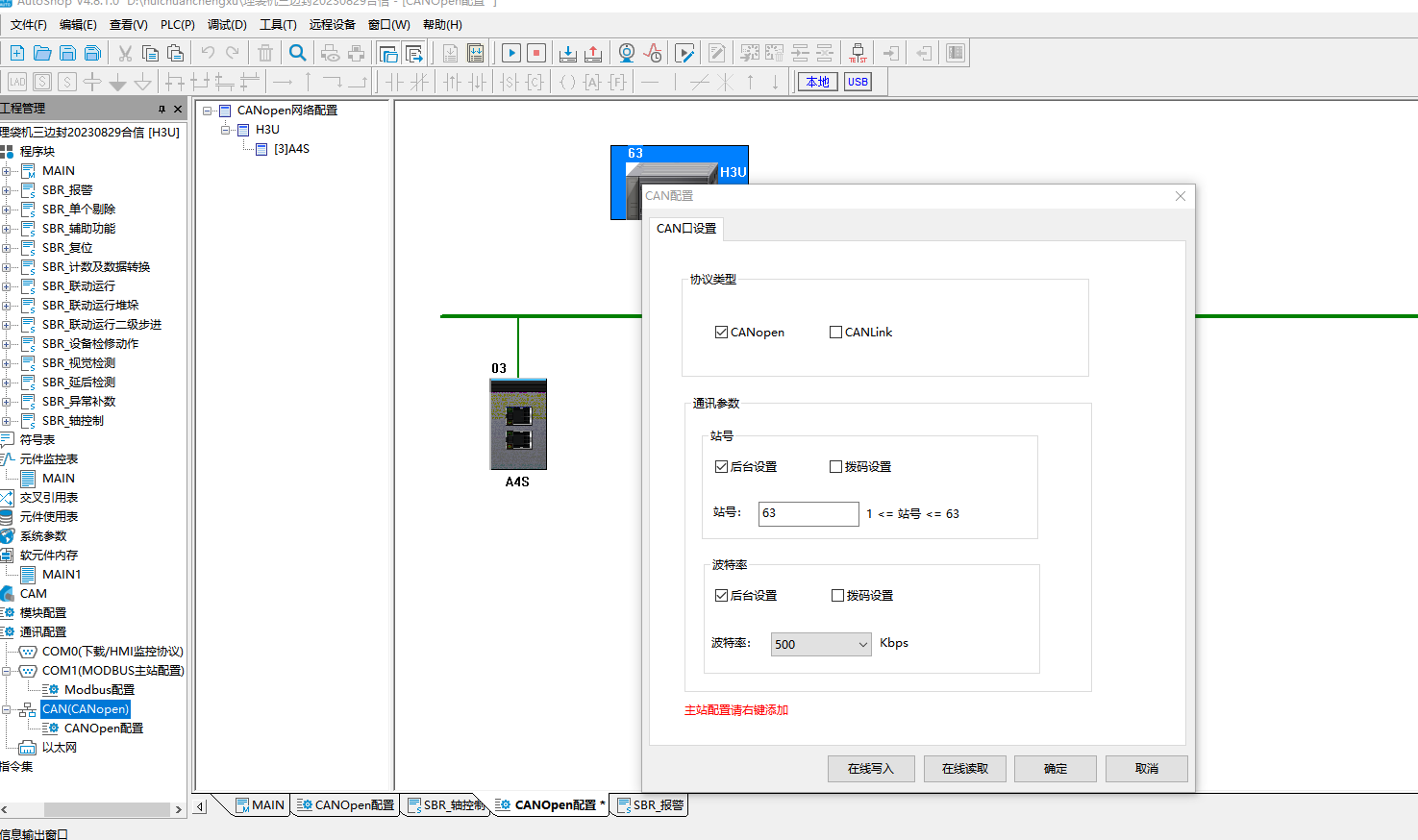Expand the SBR_报警 tree node

(6, 190)
